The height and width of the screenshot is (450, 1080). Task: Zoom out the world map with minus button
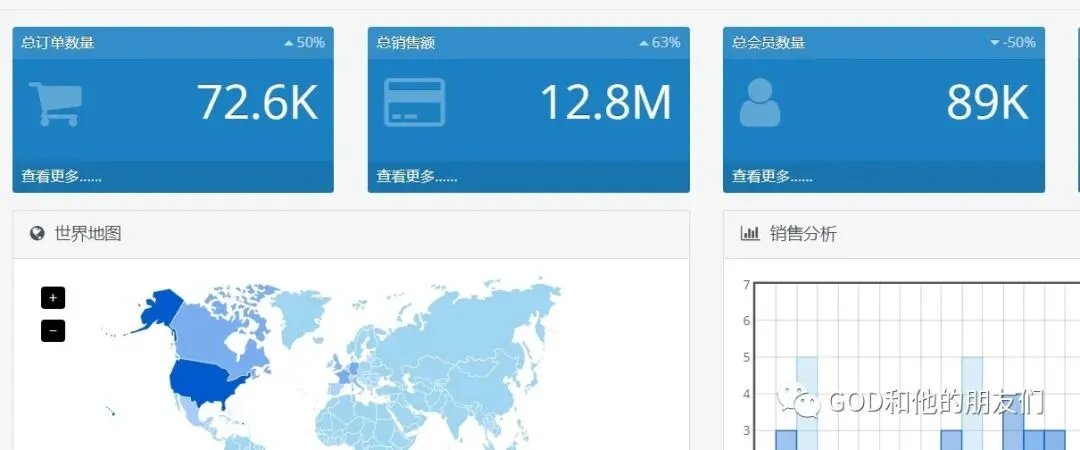pyautogui.click(x=53, y=330)
